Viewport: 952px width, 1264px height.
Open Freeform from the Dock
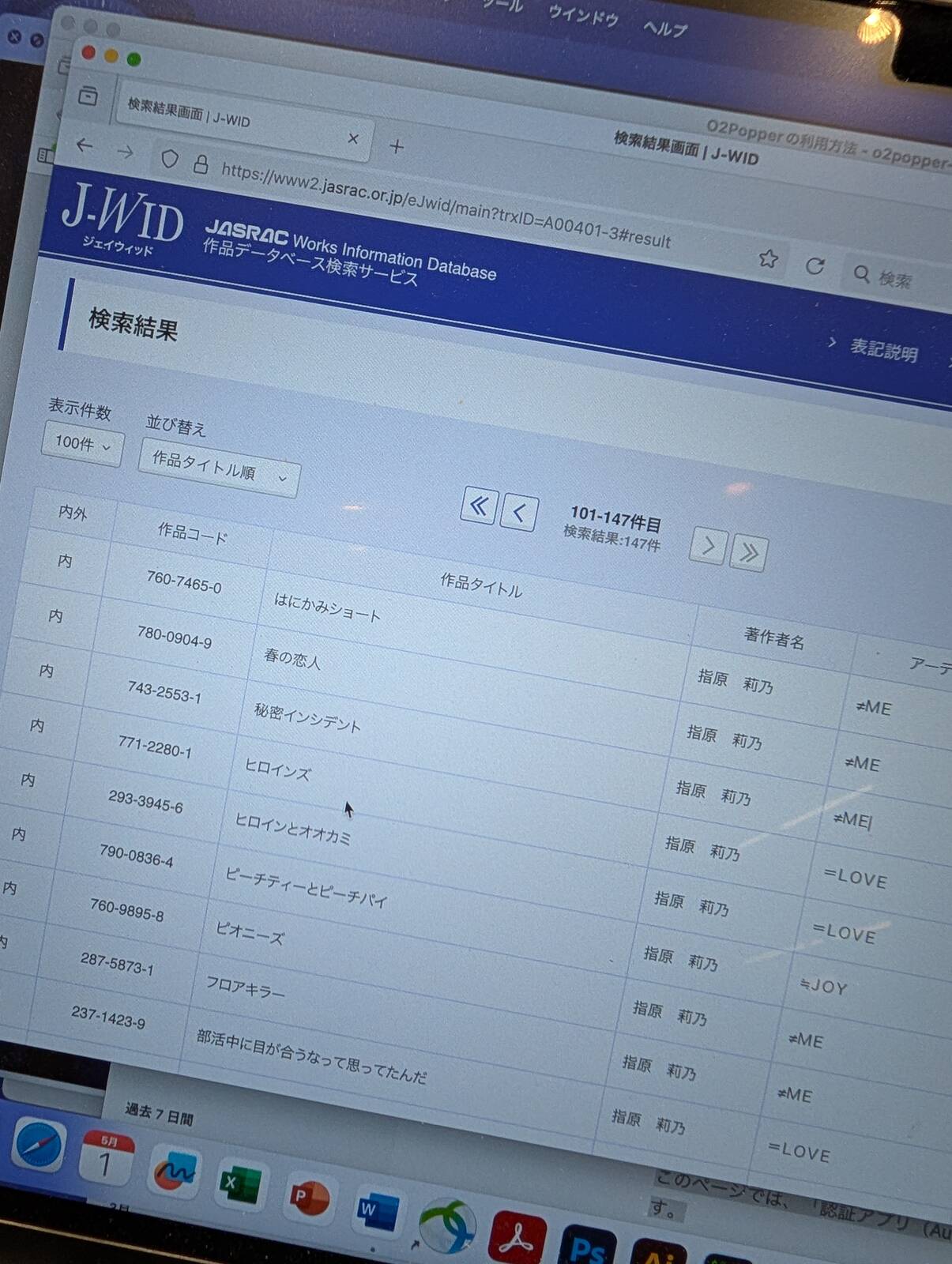pos(174,1172)
